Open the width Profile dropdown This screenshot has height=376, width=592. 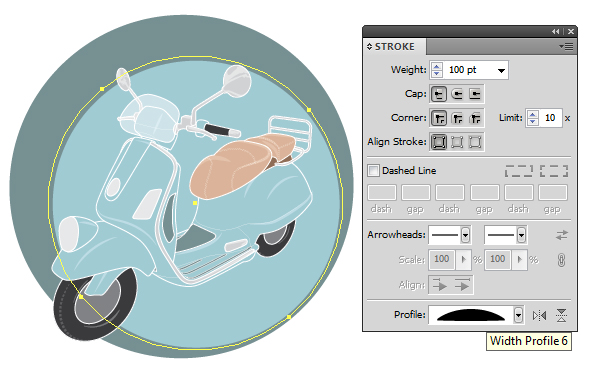[518, 315]
